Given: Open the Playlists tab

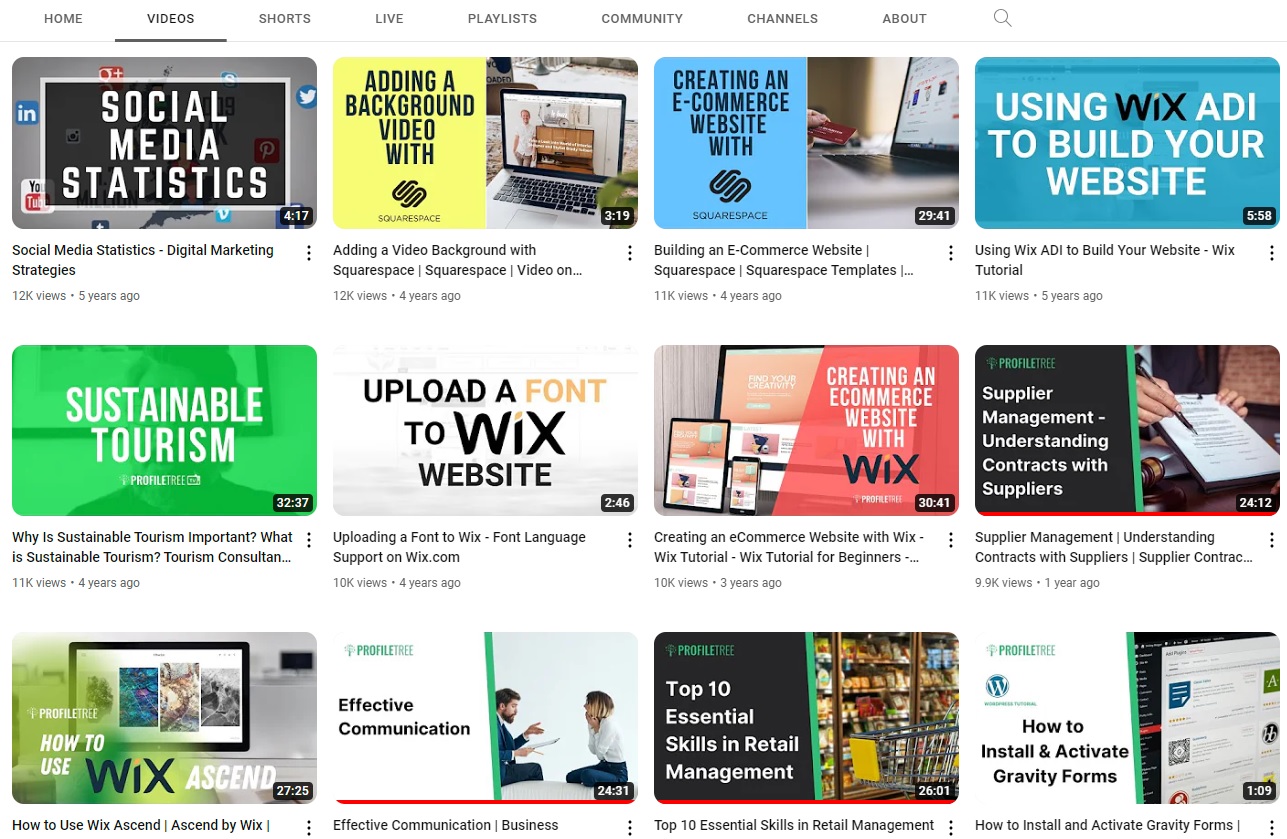Looking at the screenshot, I should (x=502, y=19).
